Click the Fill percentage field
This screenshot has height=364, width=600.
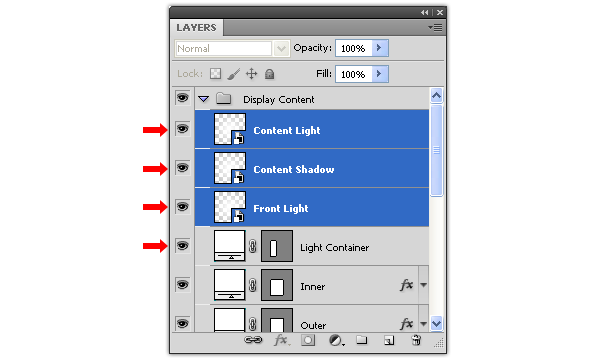[354, 74]
